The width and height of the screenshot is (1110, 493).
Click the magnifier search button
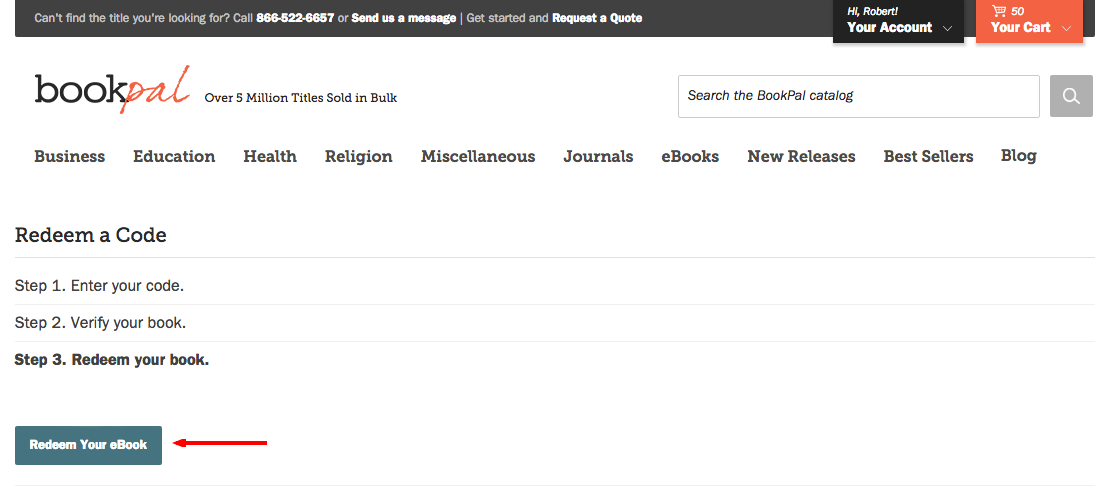(x=1071, y=96)
